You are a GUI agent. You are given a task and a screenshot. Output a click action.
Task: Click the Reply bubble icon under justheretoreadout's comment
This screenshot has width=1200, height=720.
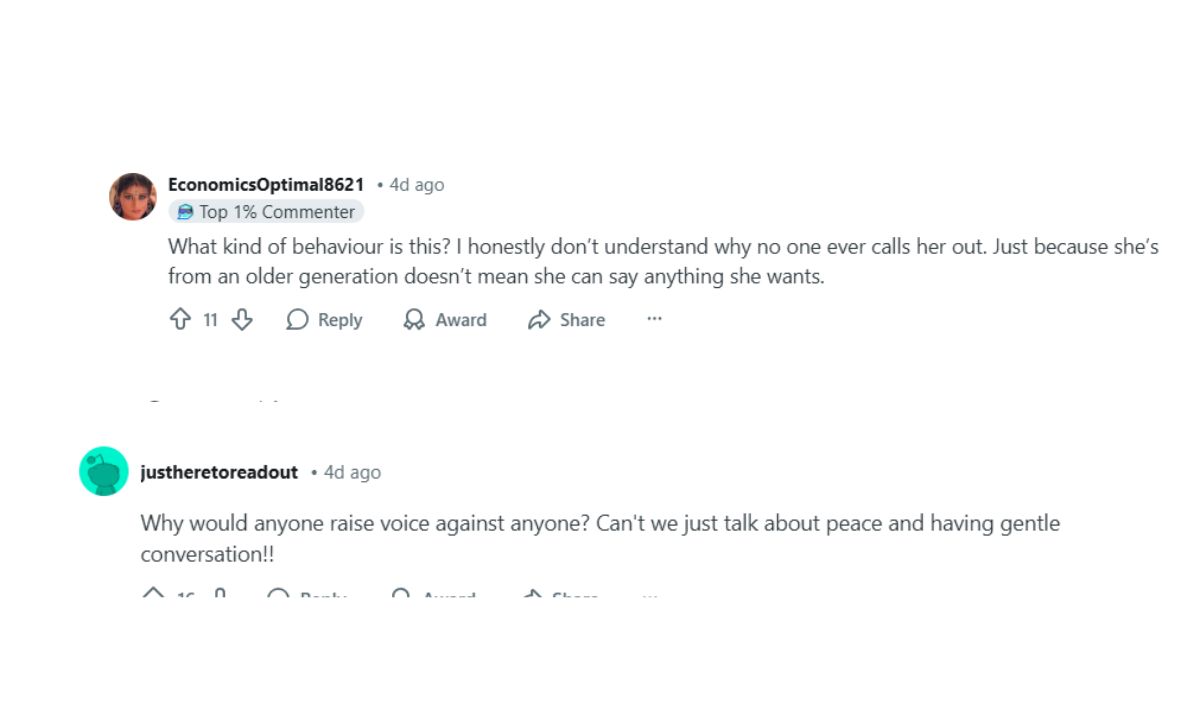(280, 597)
